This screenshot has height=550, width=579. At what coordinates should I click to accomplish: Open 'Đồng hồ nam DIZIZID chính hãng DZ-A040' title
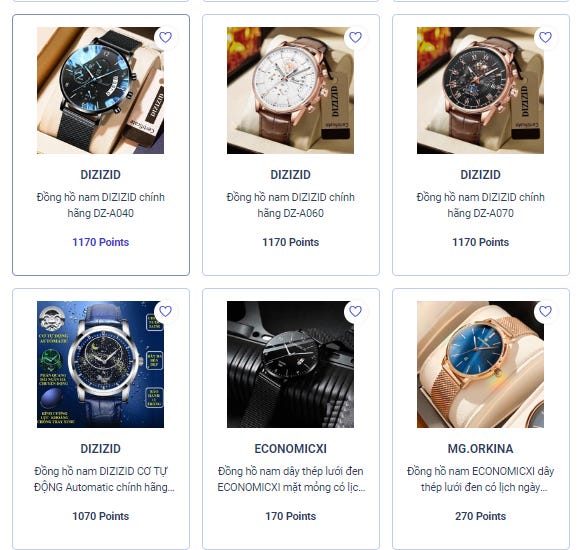[x=100, y=205]
